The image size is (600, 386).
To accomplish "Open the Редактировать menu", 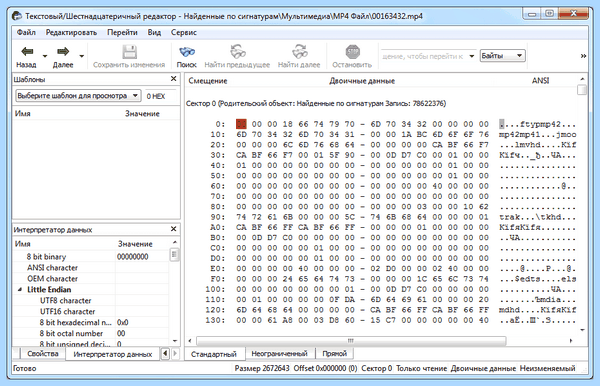I will [71, 33].
